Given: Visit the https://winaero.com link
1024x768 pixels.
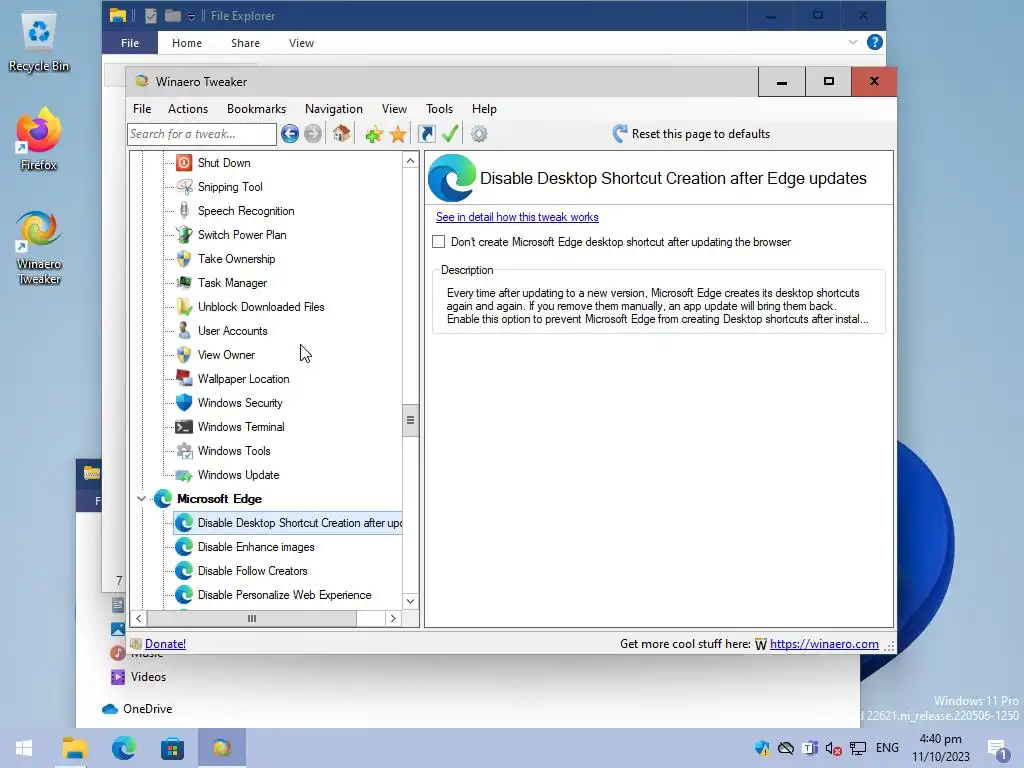Looking at the screenshot, I should 824,644.
